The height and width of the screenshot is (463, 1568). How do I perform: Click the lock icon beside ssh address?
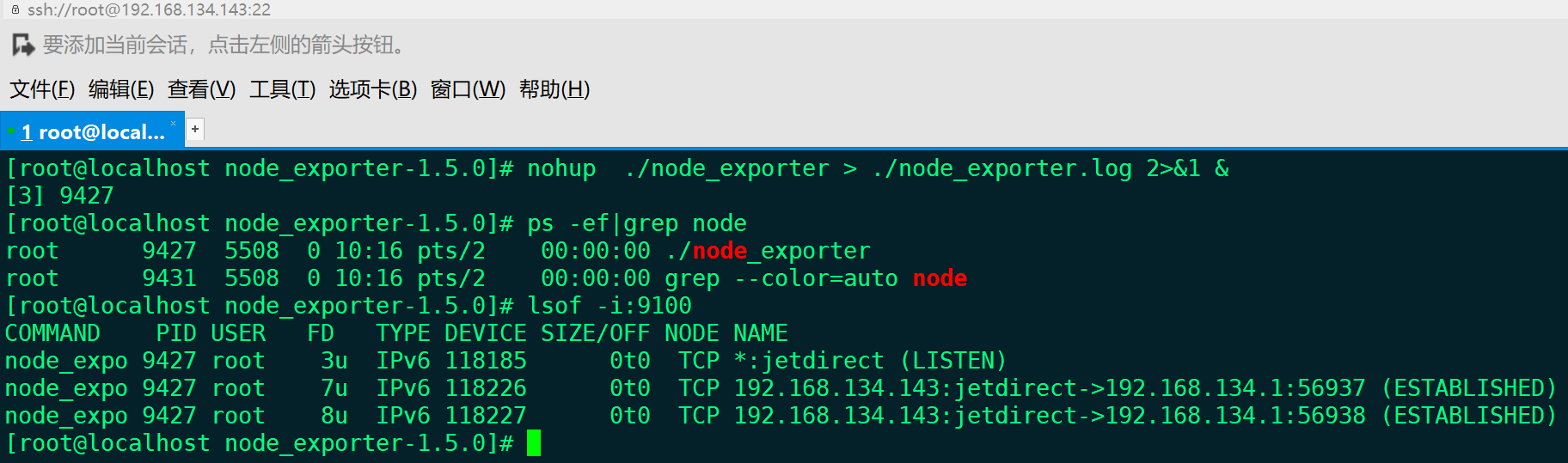tap(15, 9)
